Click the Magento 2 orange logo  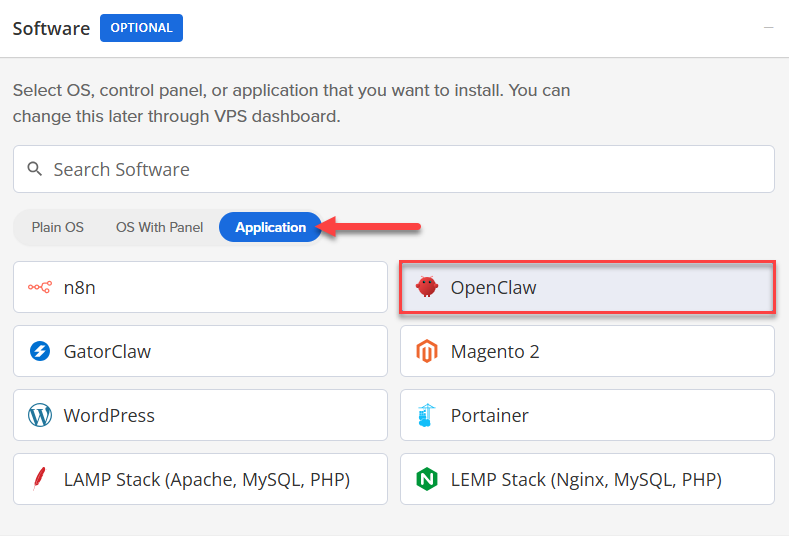(427, 351)
